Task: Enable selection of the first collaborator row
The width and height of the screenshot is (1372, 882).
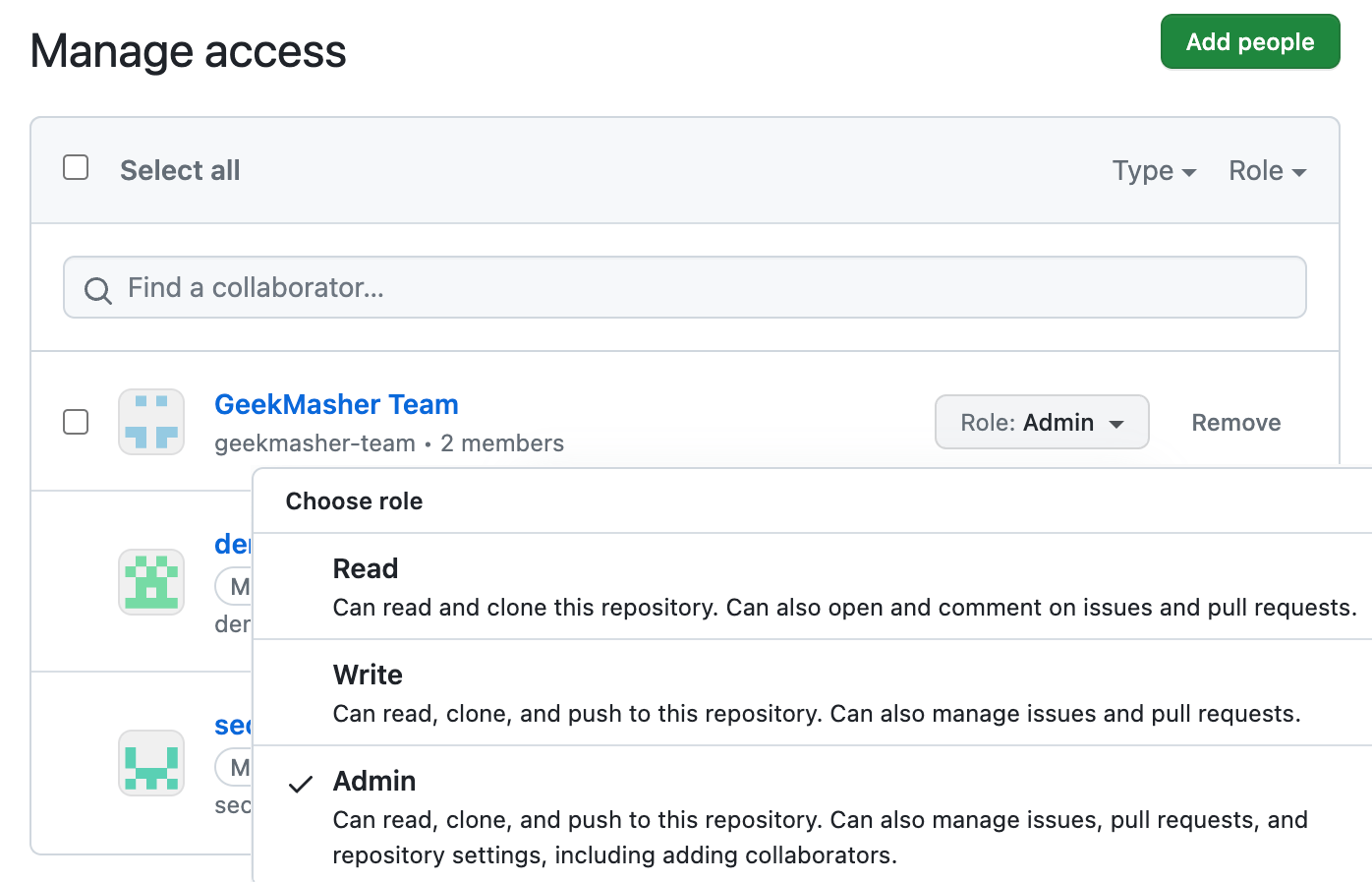Action: pyautogui.click(x=76, y=422)
